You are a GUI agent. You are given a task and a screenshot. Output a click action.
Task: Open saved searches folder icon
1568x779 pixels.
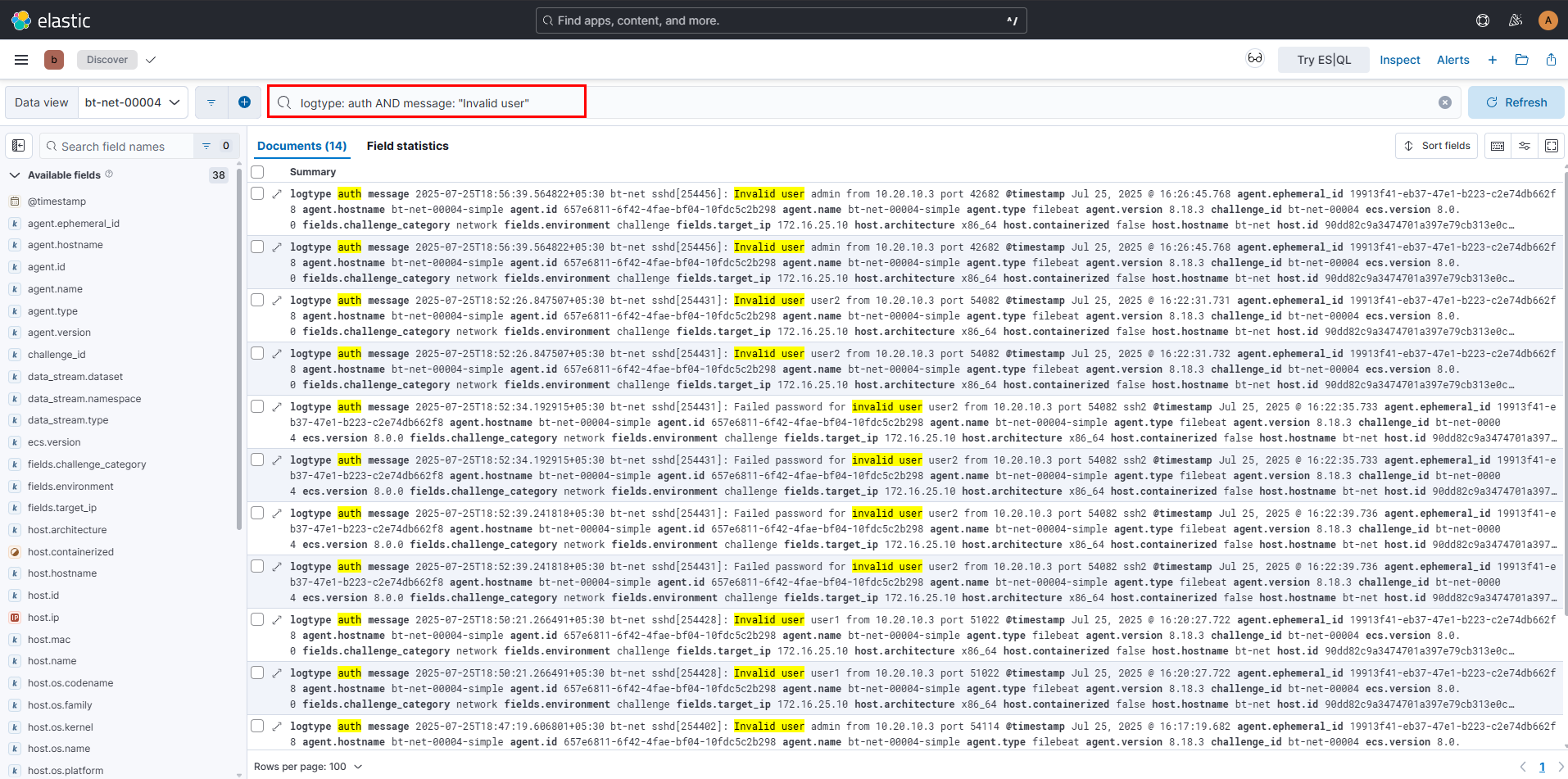[1522, 60]
